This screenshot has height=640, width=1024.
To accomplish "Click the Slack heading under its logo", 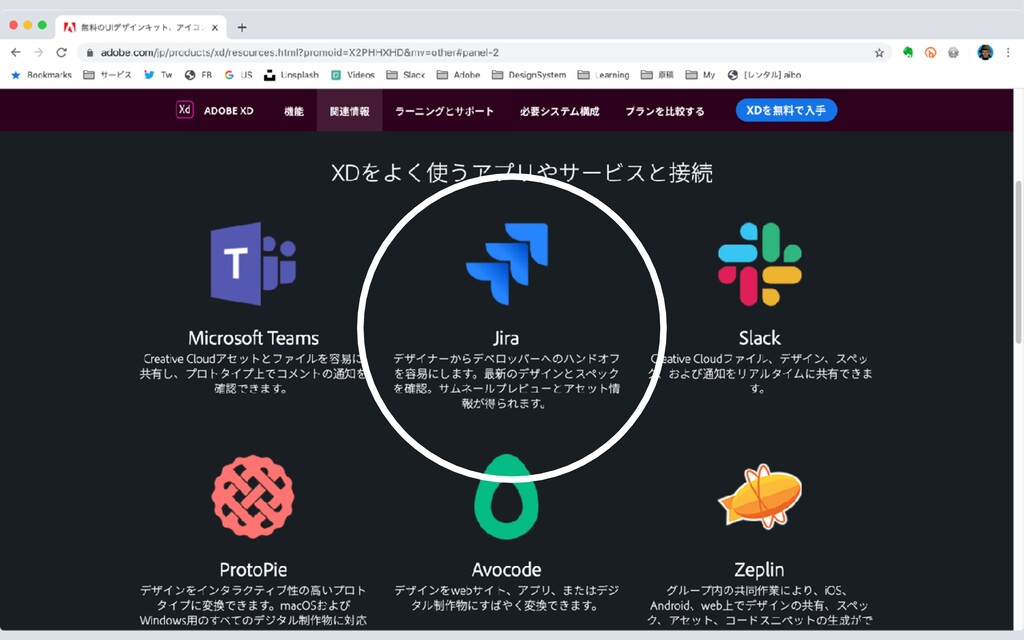I will click(760, 338).
